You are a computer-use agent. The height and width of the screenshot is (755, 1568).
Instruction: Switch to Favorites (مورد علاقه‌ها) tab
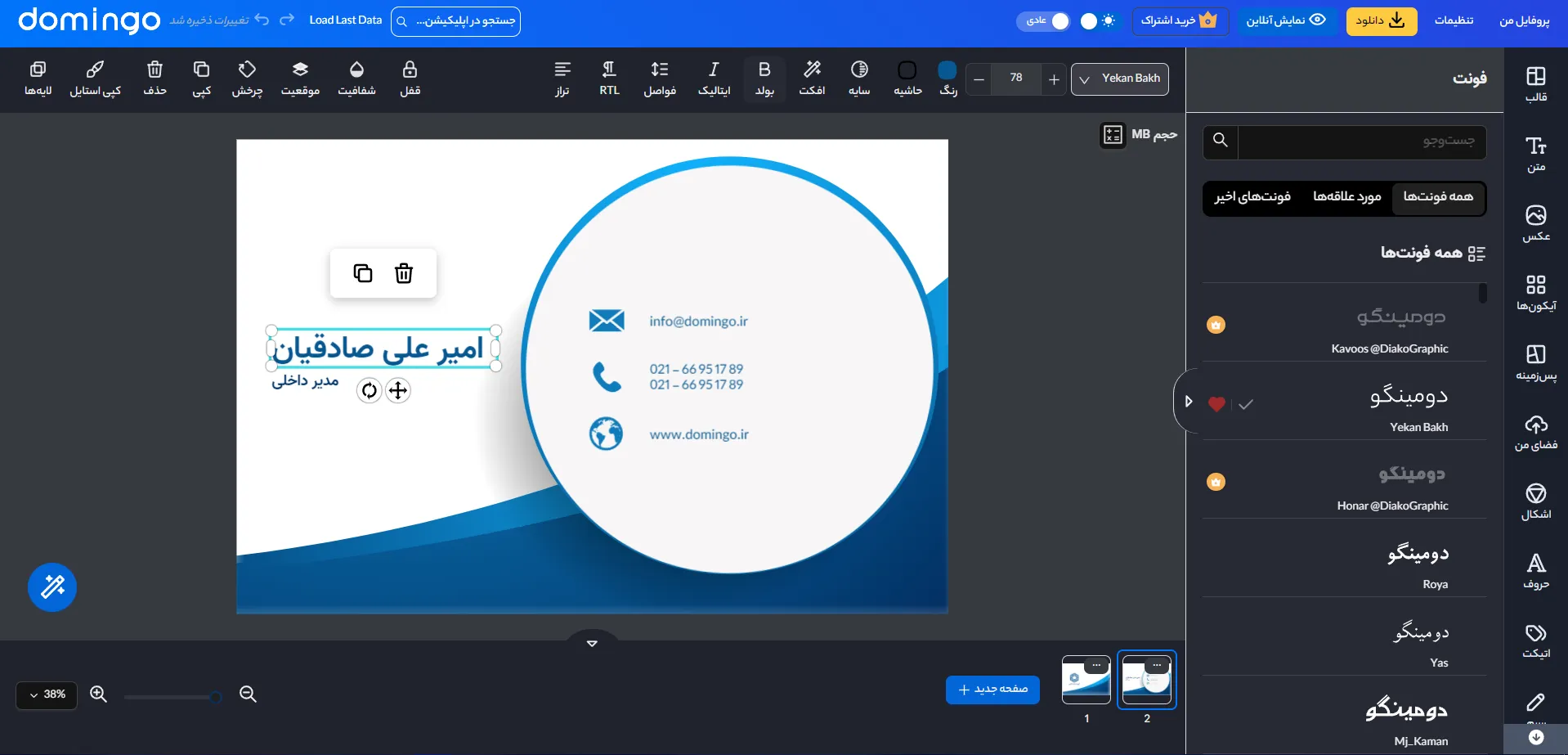(x=1346, y=197)
